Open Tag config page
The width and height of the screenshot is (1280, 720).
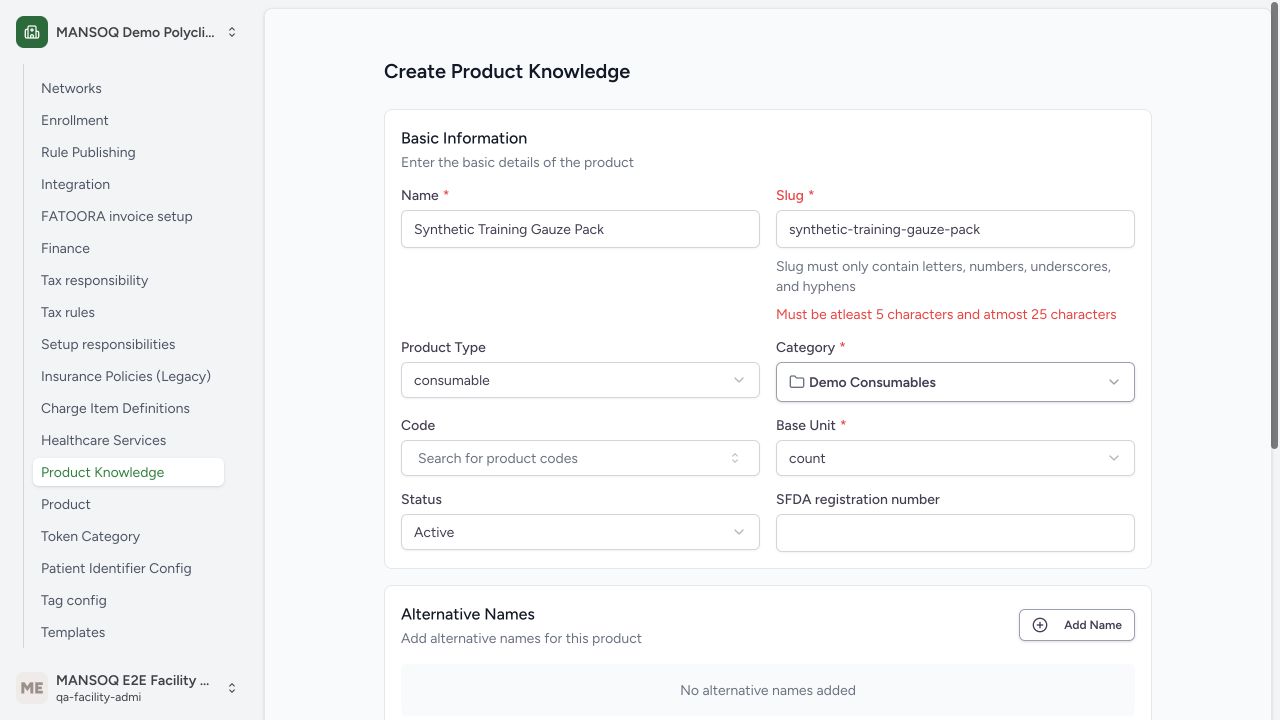[x=128, y=600]
